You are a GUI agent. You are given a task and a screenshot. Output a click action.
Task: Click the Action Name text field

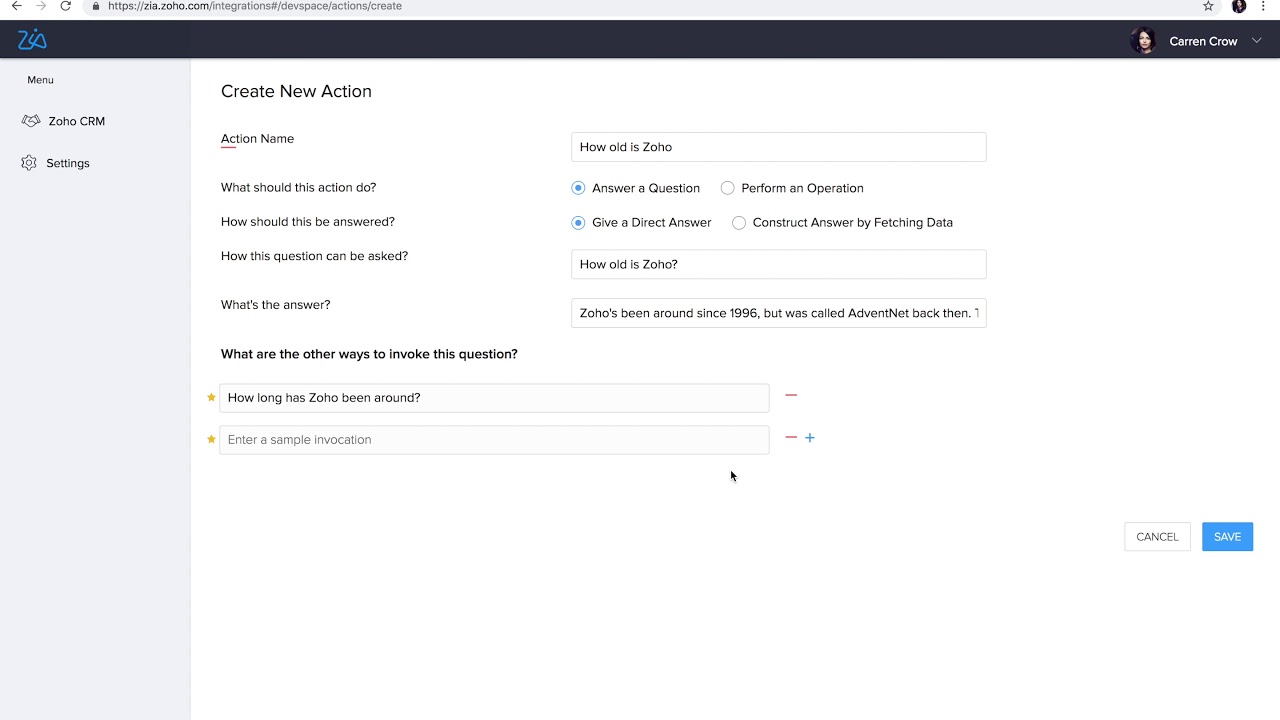(x=778, y=147)
